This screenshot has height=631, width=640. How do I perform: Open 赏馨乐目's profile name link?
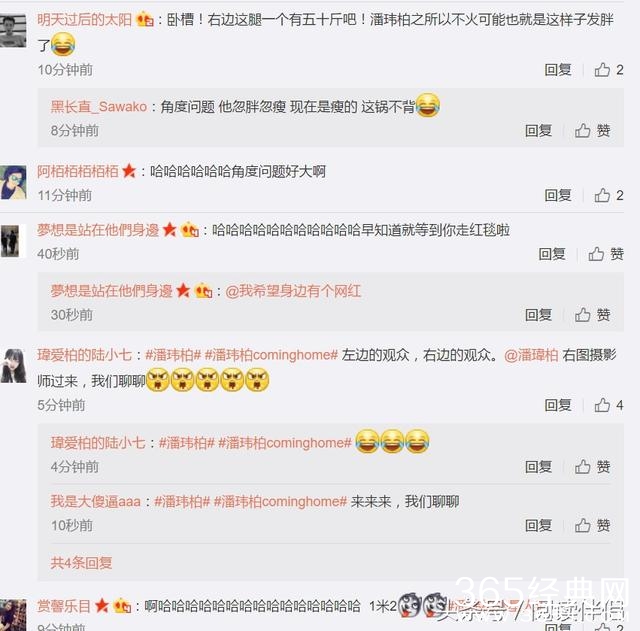64,606
